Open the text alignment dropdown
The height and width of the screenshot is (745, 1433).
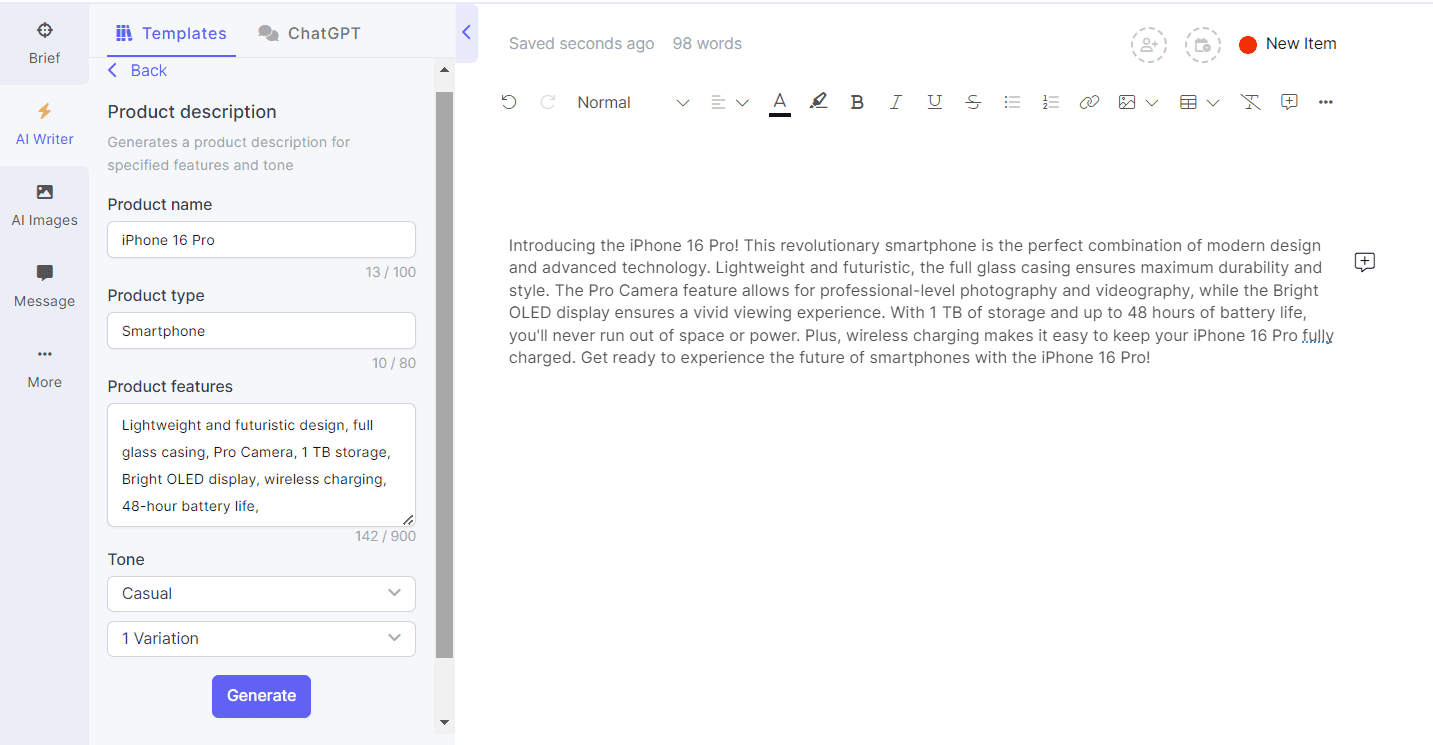tap(729, 102)
